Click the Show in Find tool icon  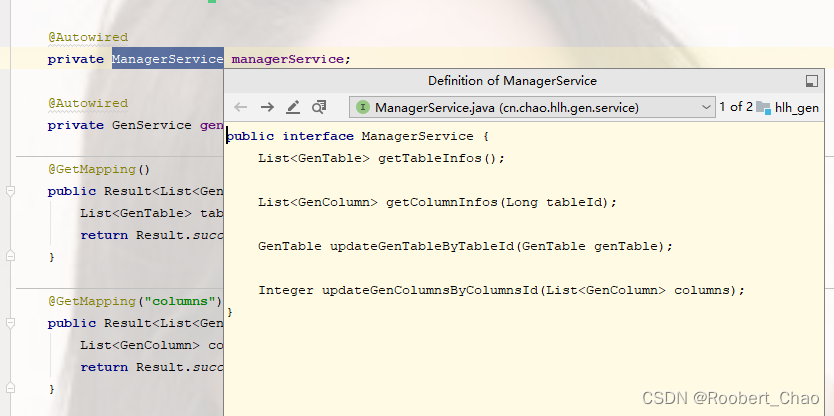(x=319, y=107)
